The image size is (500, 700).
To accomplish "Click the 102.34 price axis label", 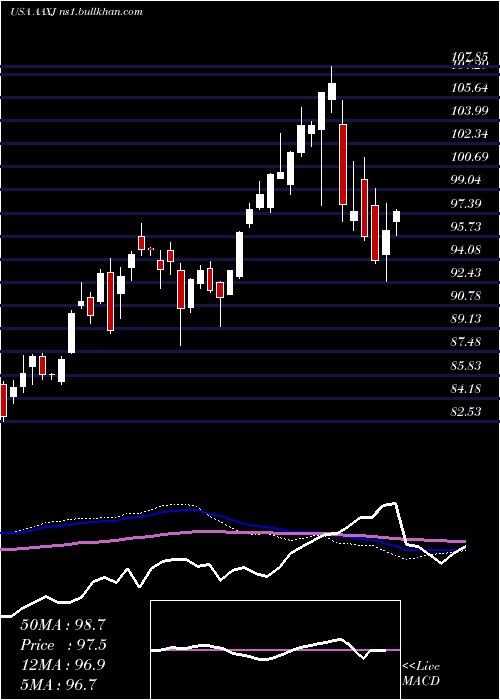I will click(x=469, y=134).
